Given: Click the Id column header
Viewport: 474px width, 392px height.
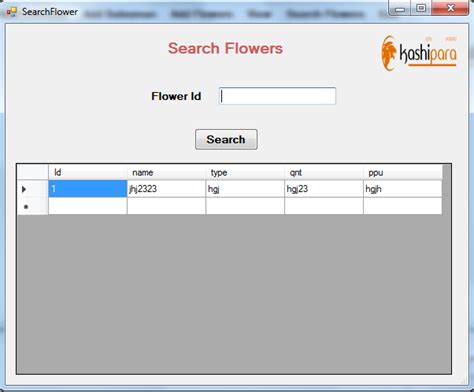Looking at the screenshot, I should pos(88,172).
